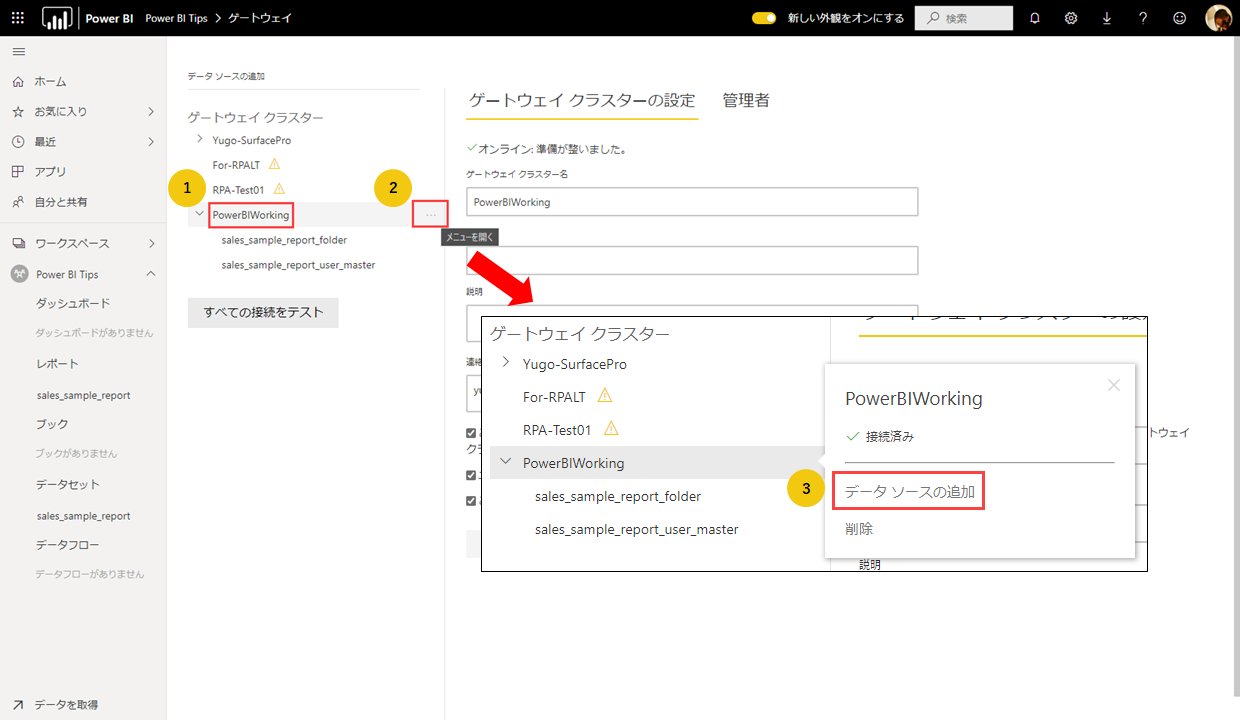
Task: Expand the Yugo-SurfacePro gateway node
Action: (200, 140)
